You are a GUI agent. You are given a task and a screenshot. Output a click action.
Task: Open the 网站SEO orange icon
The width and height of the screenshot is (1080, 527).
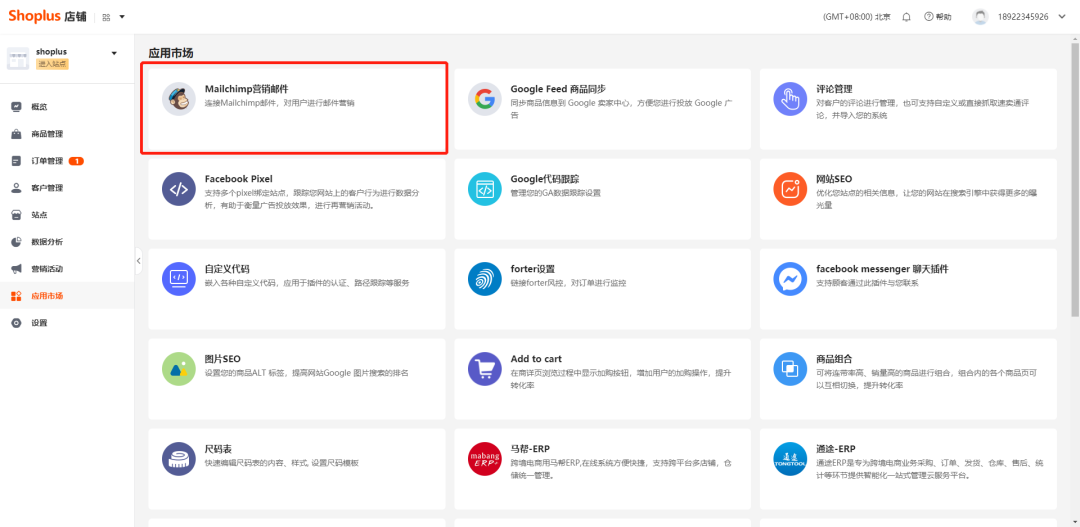790,189
